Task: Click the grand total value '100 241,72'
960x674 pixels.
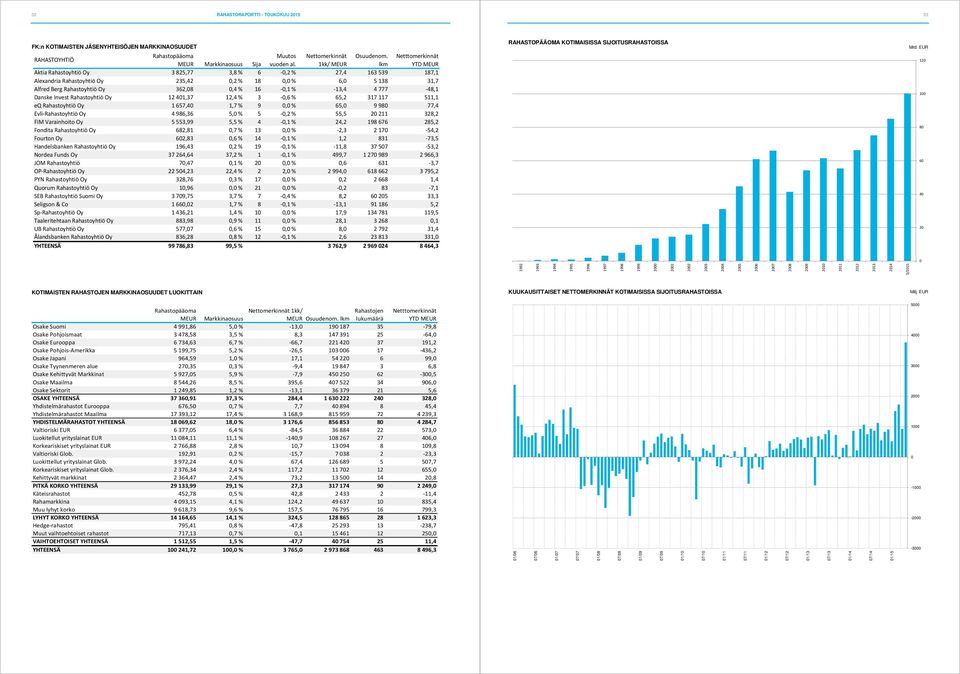Action: pyautogui.click(x=182, y=550)
